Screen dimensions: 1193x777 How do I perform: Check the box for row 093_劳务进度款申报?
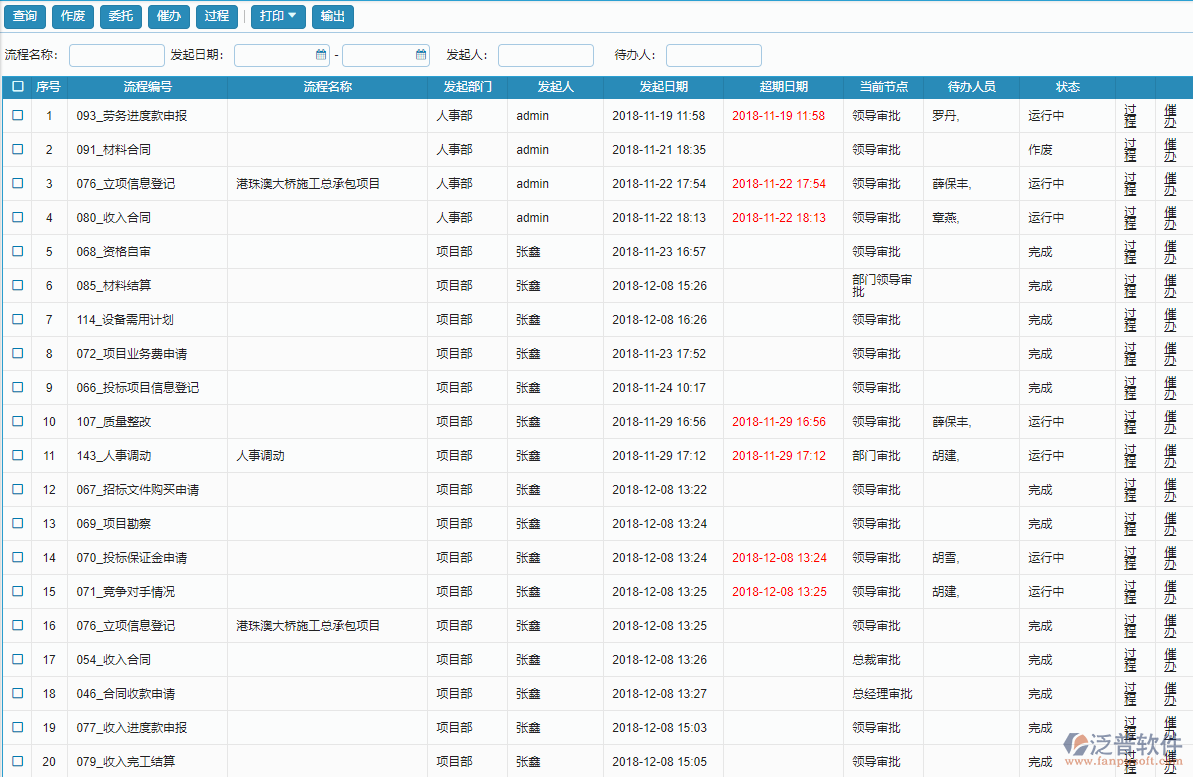click(x=17, y=115)
